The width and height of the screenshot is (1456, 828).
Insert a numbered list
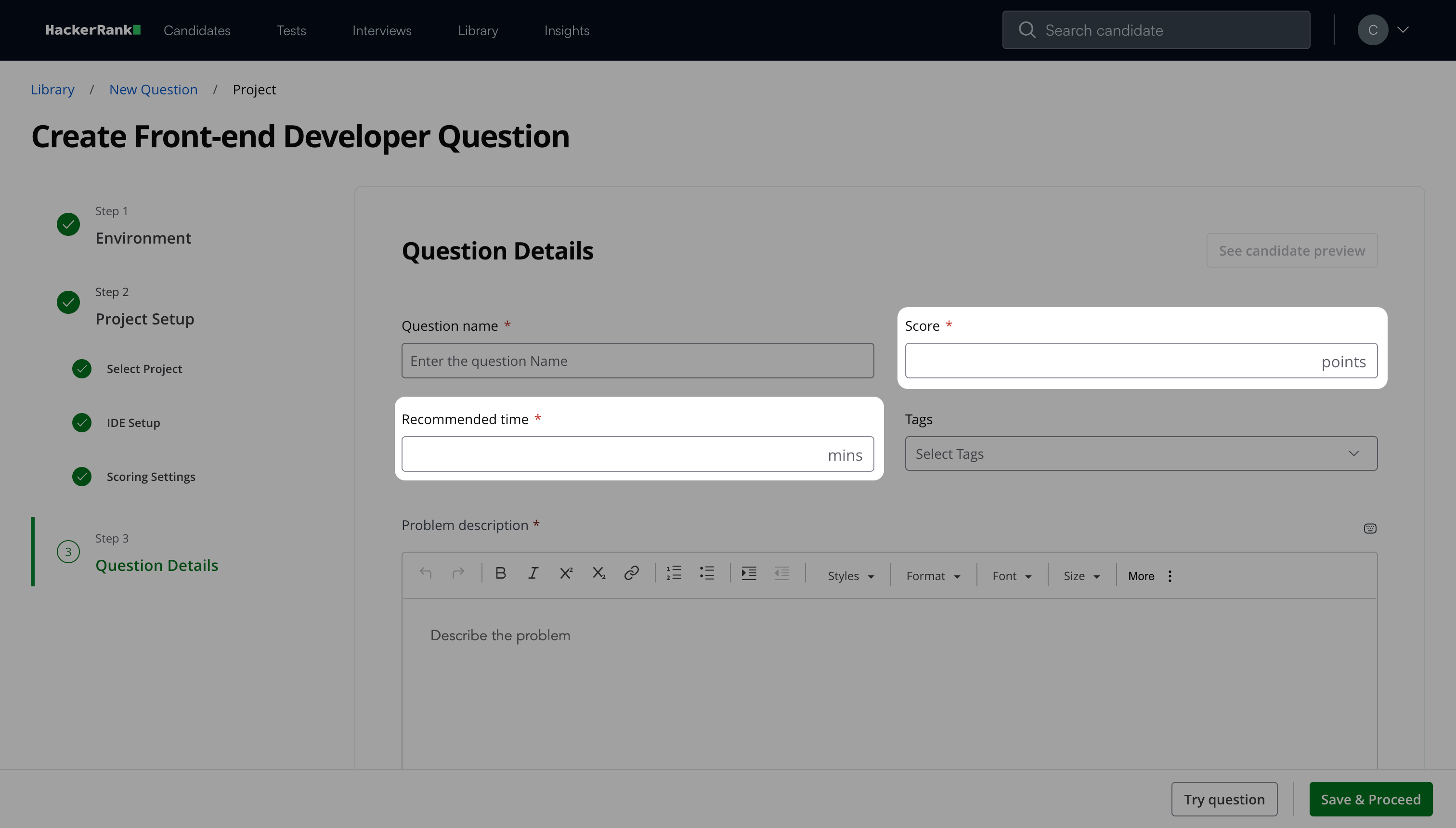pos(674,573)
